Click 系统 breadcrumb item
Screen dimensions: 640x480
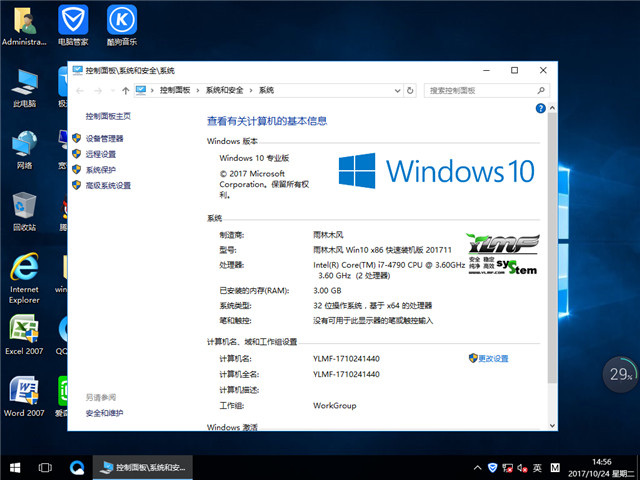point(266,90)
